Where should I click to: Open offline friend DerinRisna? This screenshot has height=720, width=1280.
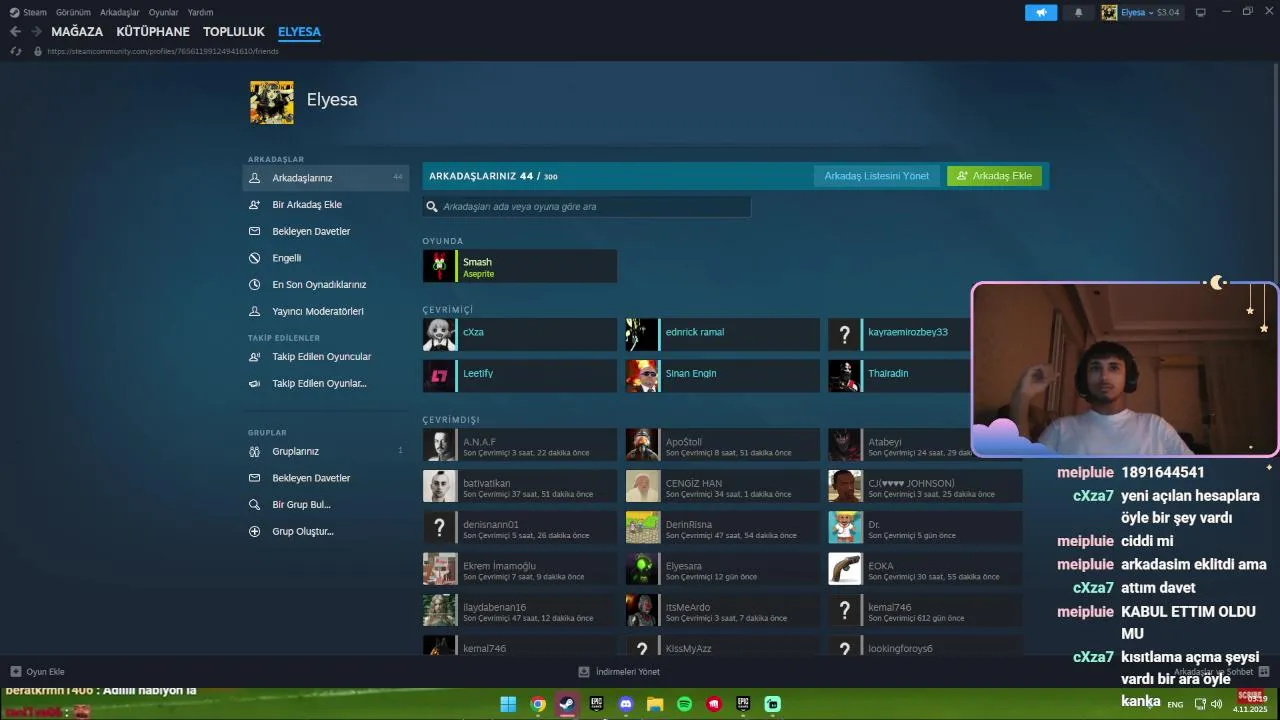[x=723, y=528]
